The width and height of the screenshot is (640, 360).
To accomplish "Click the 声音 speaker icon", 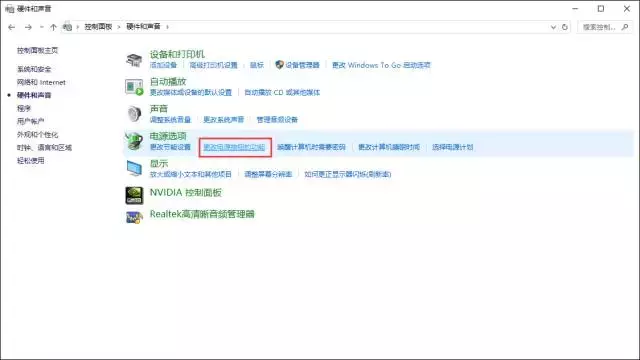I will coord(134,114).
